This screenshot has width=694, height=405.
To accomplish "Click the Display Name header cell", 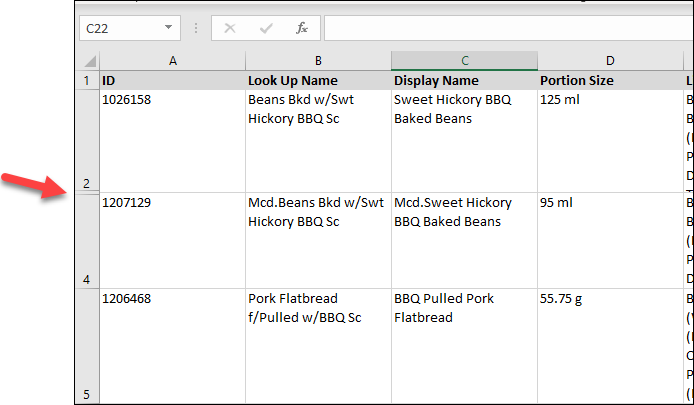I will [464, 81].
